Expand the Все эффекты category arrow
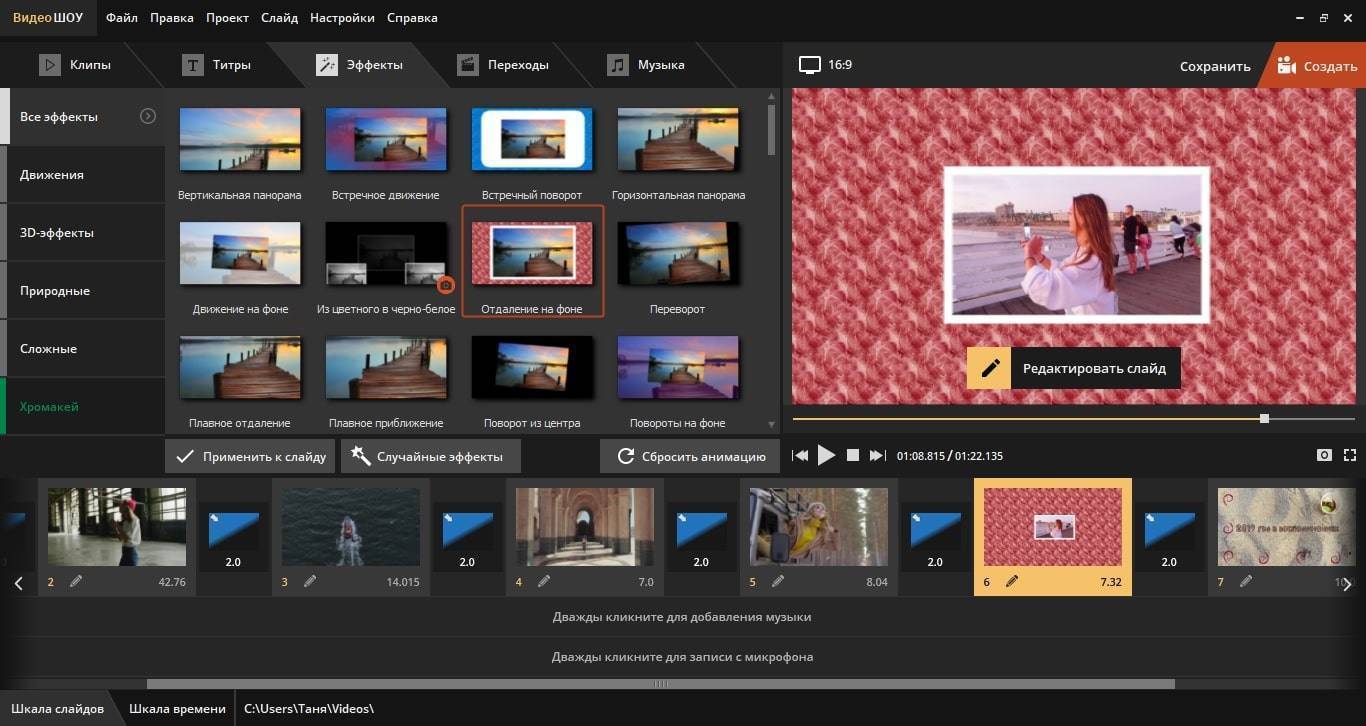 (x=148, y=116)
